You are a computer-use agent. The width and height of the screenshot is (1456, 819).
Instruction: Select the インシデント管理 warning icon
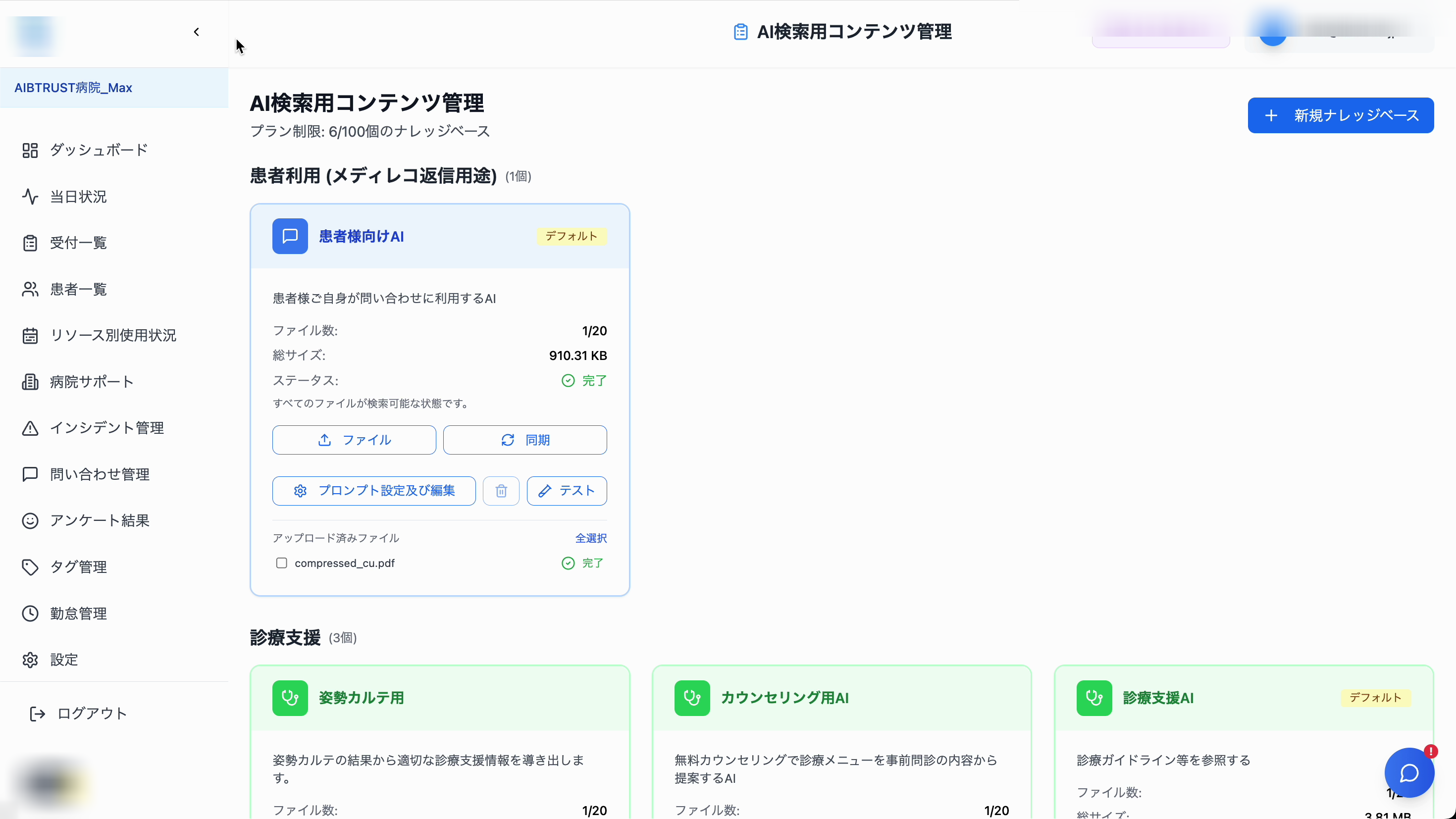pos(30,428)
